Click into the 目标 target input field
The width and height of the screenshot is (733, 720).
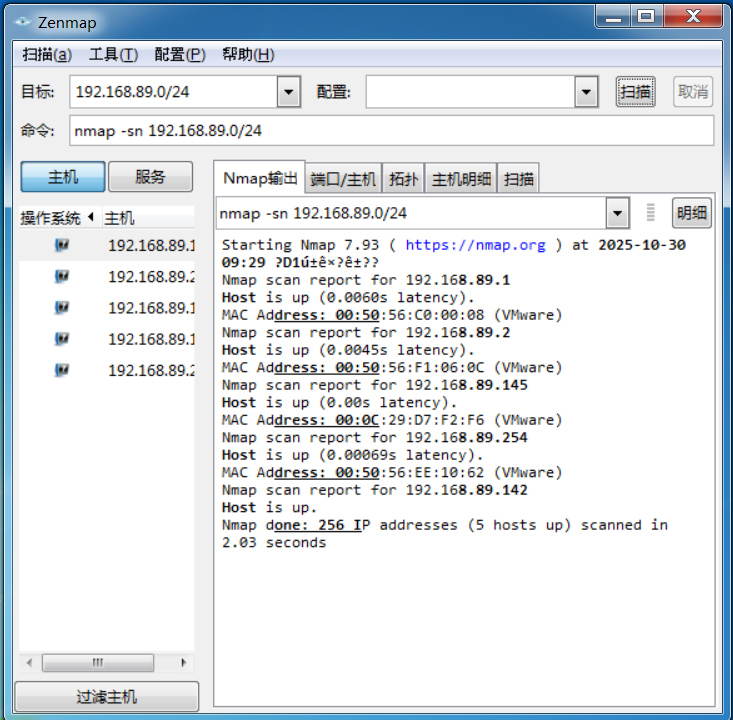pyautogui.click(x=173, y=92)
